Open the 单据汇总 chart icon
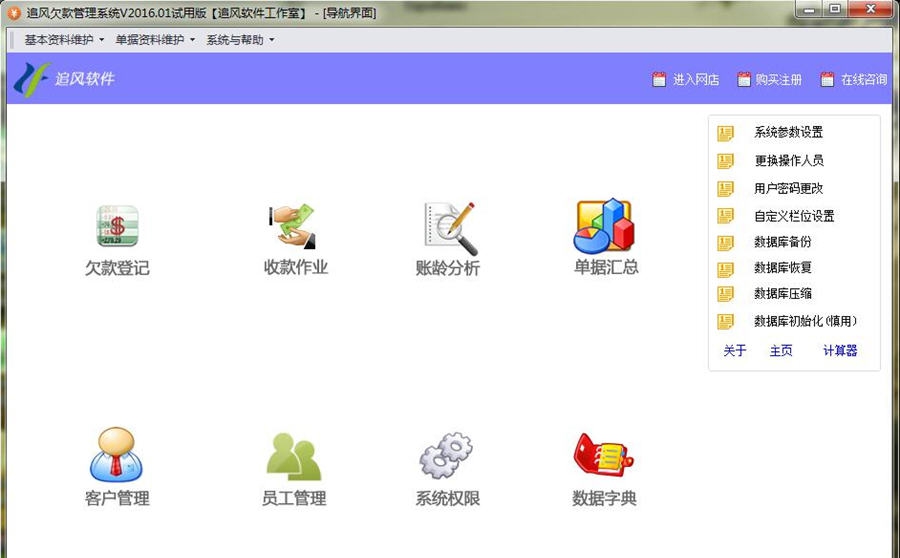 604,226
